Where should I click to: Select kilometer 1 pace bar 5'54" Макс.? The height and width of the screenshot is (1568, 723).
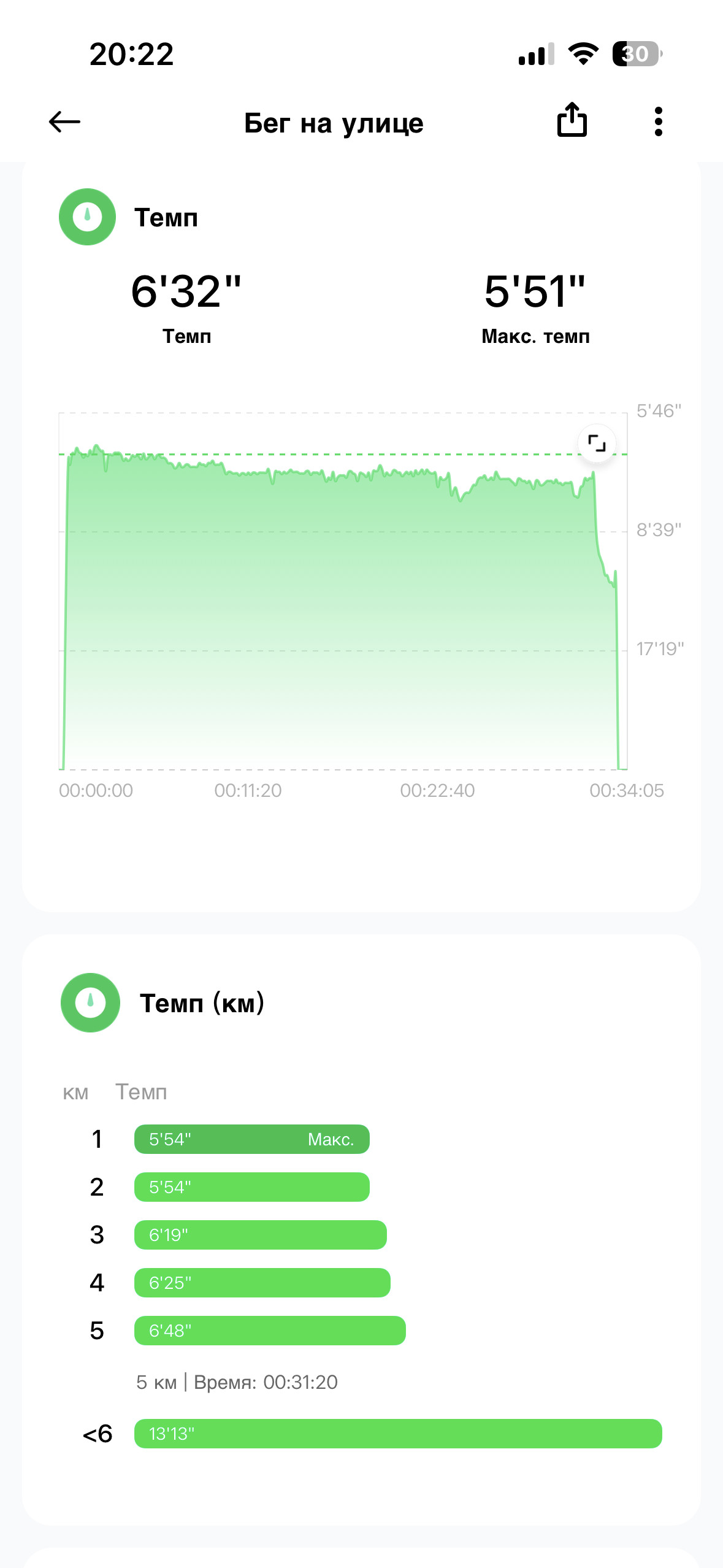(x=252, y=1139)
